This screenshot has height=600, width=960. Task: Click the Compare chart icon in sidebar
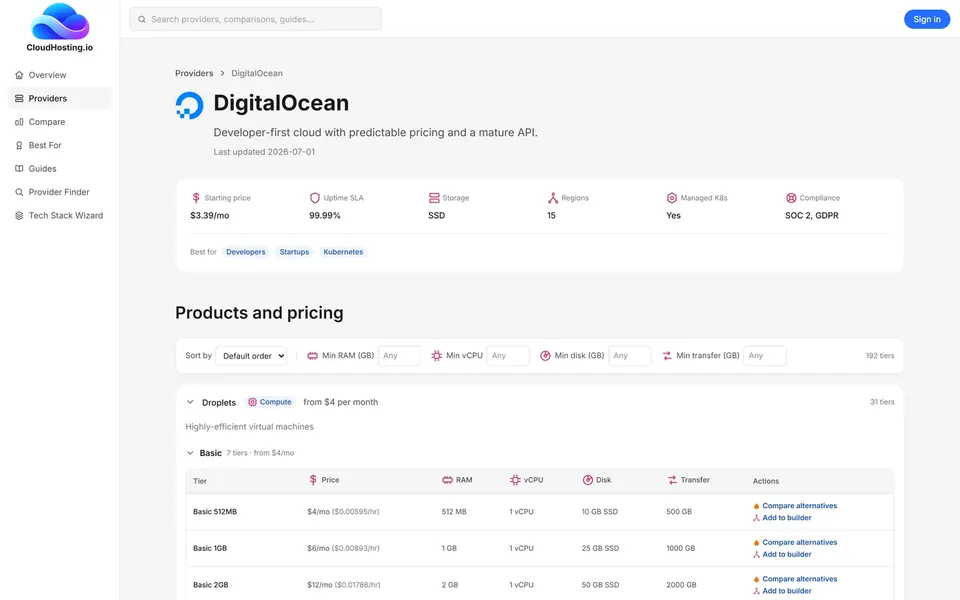click(x=19, y=122)
